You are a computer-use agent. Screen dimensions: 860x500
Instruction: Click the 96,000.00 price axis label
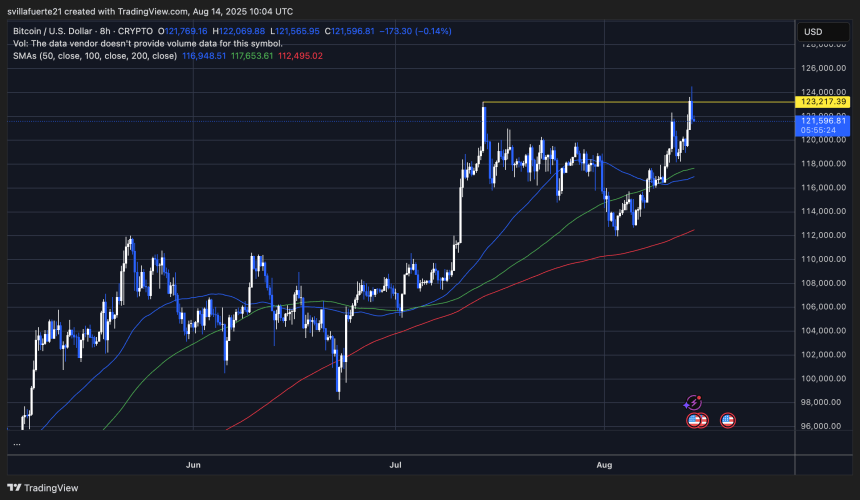click(x=823, y=426)
